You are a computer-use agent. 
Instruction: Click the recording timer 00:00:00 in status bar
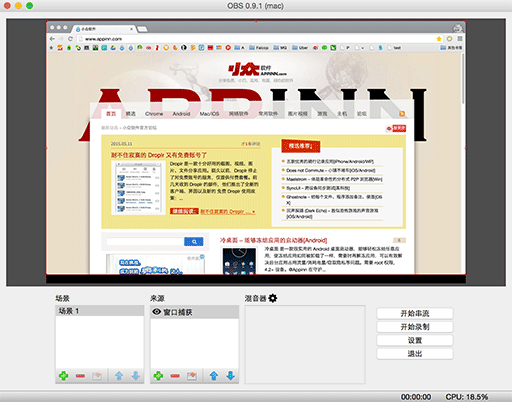pyautogui.click(x=416, y=397)
